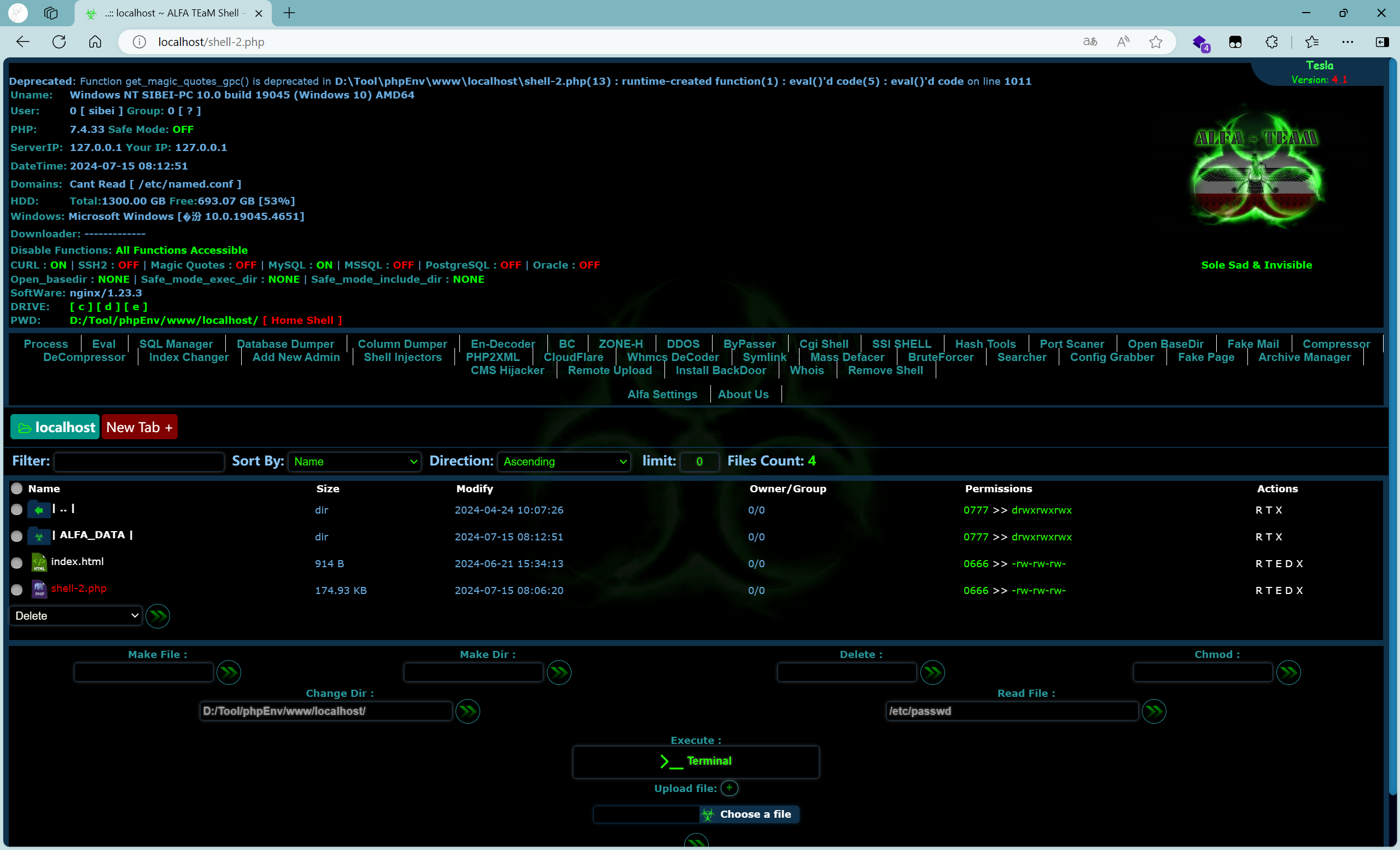Click the Change Dir go arrow icon
This screenshot has height=850, width=1400.
467,711
